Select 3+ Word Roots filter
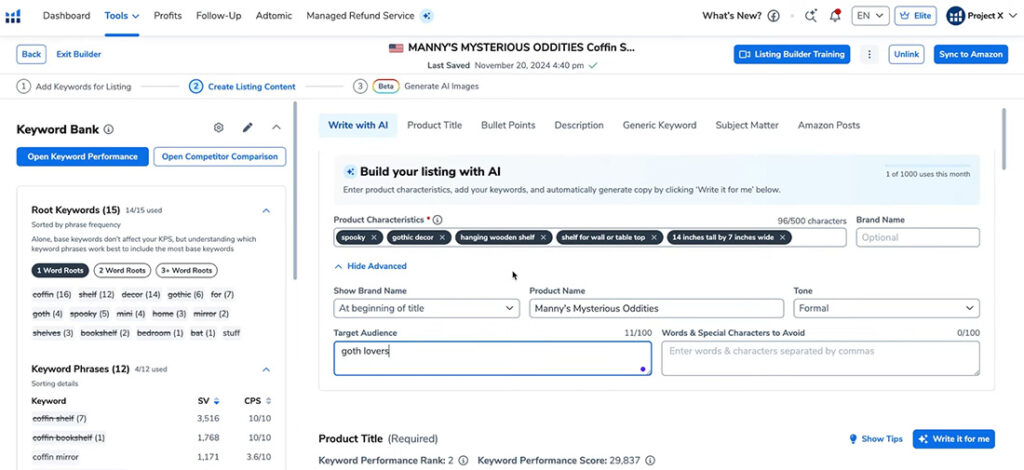This screenshot has height=470, width=1024. tap(187, 270)
